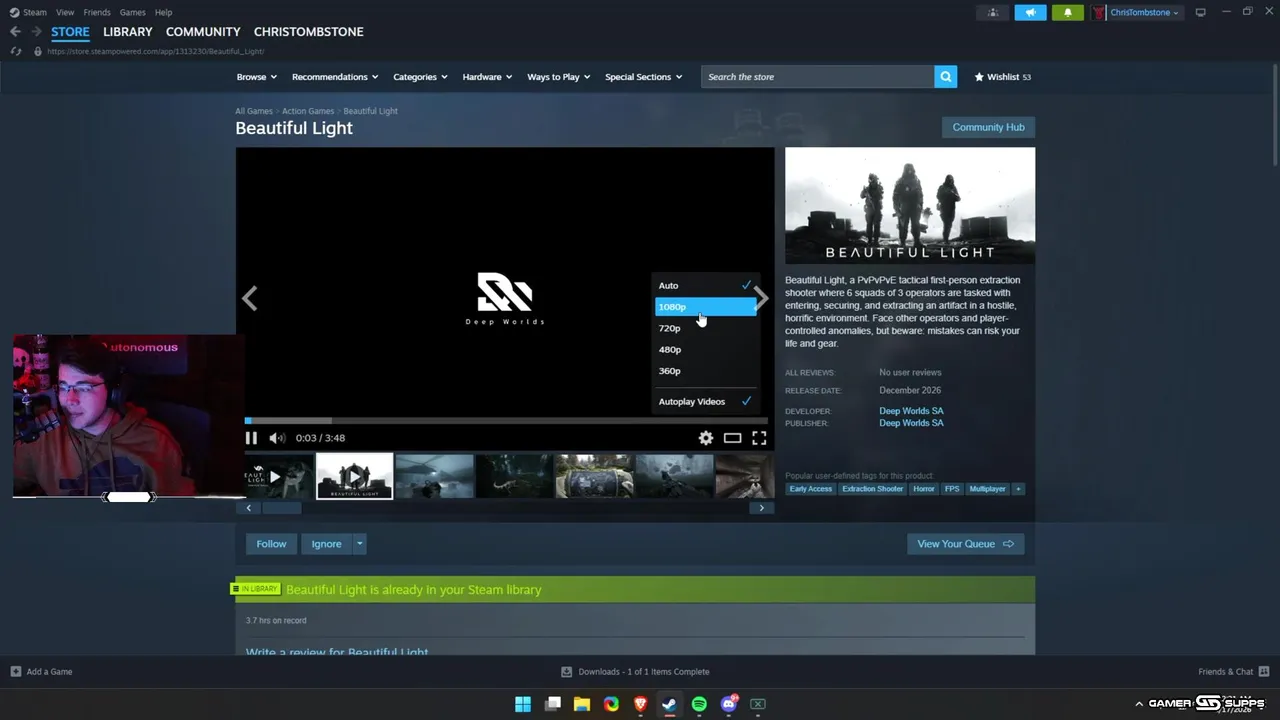Select Auto video quality

tap(705, 286)
